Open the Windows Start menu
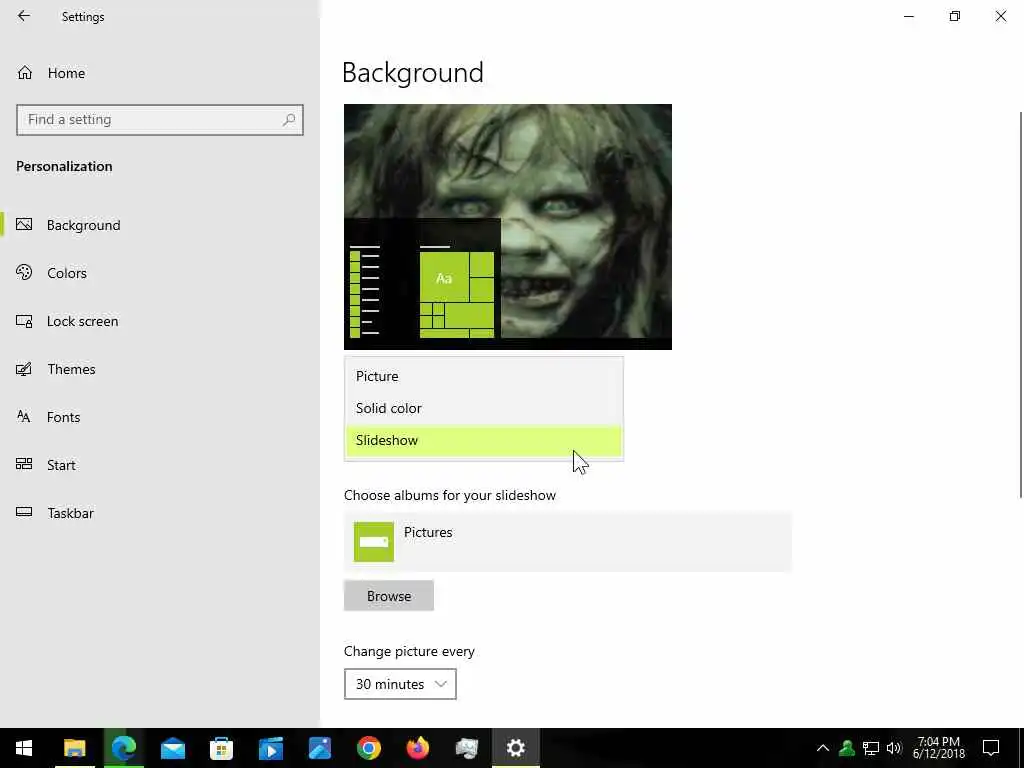 (24, 748)
